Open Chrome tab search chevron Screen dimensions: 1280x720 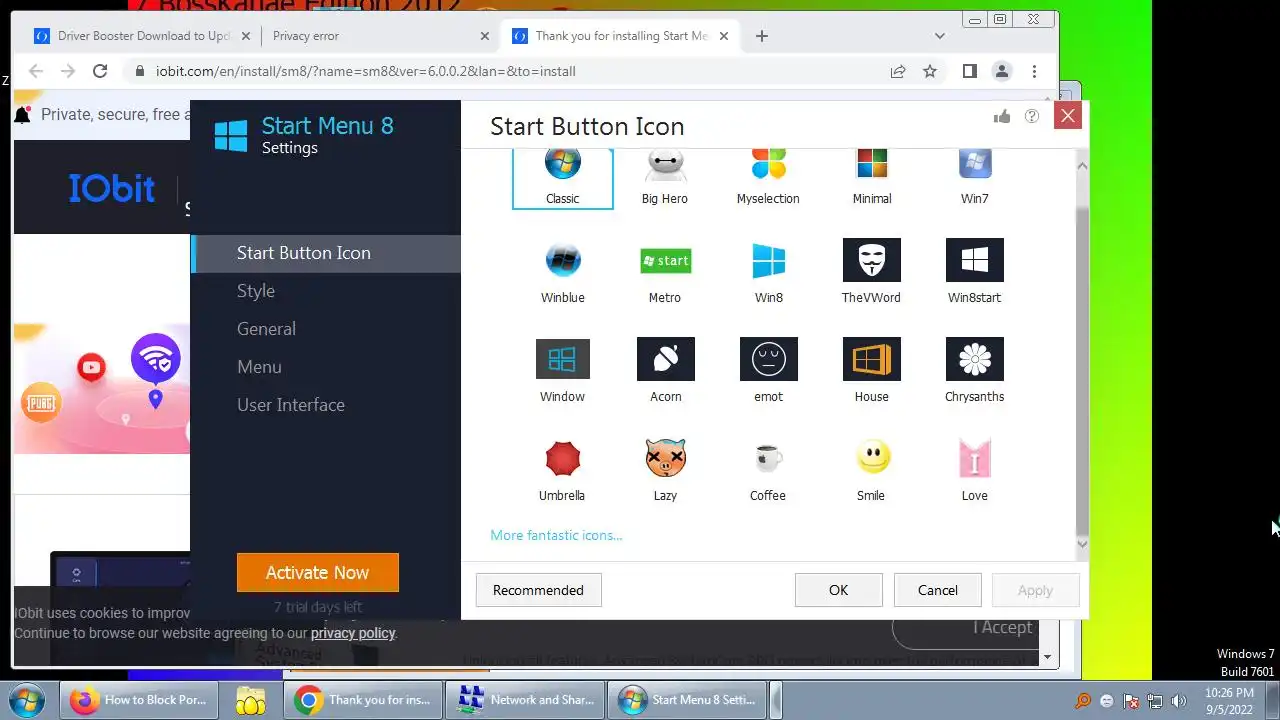[939, 36]
